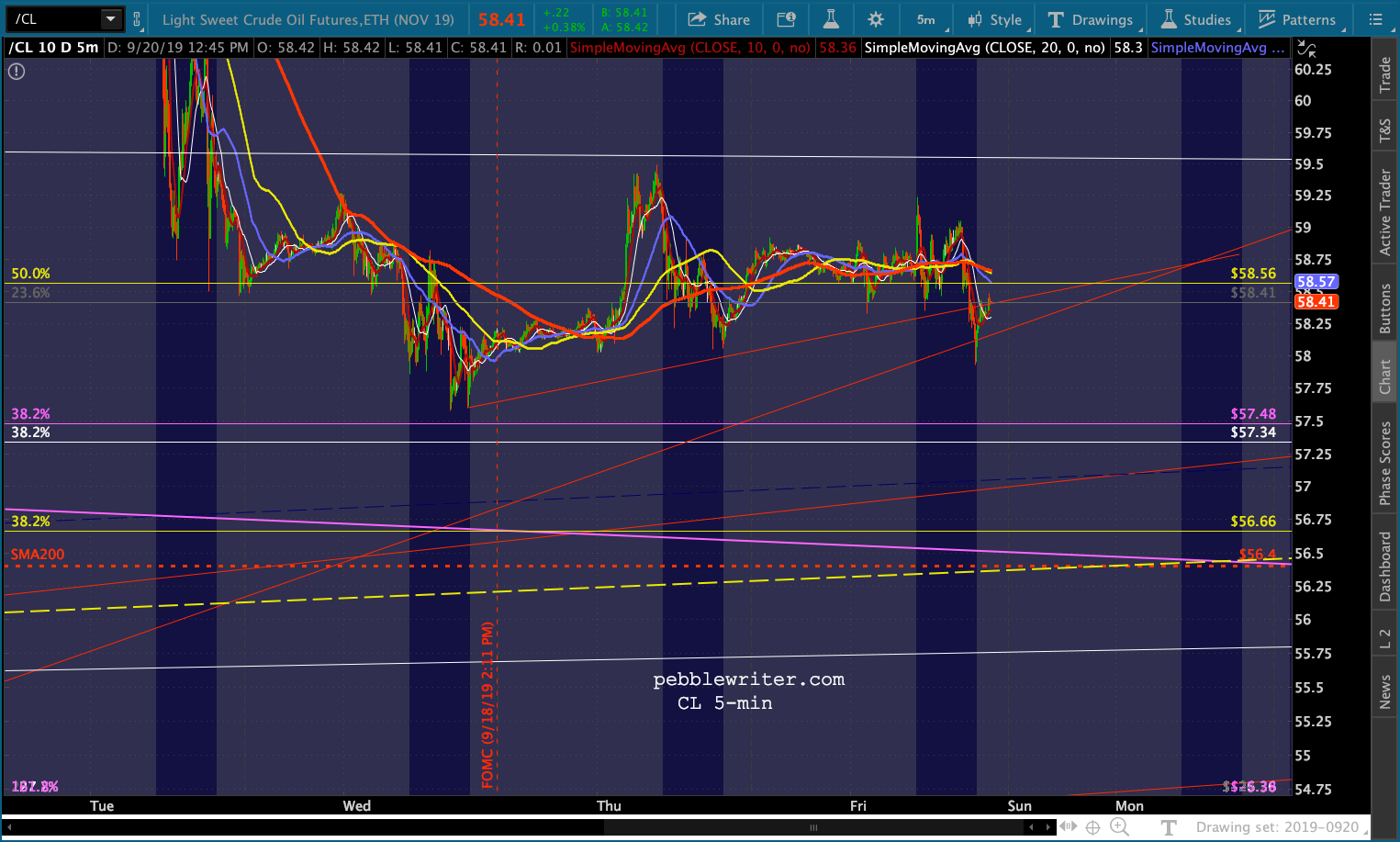Click the Share button

[719, 19]
